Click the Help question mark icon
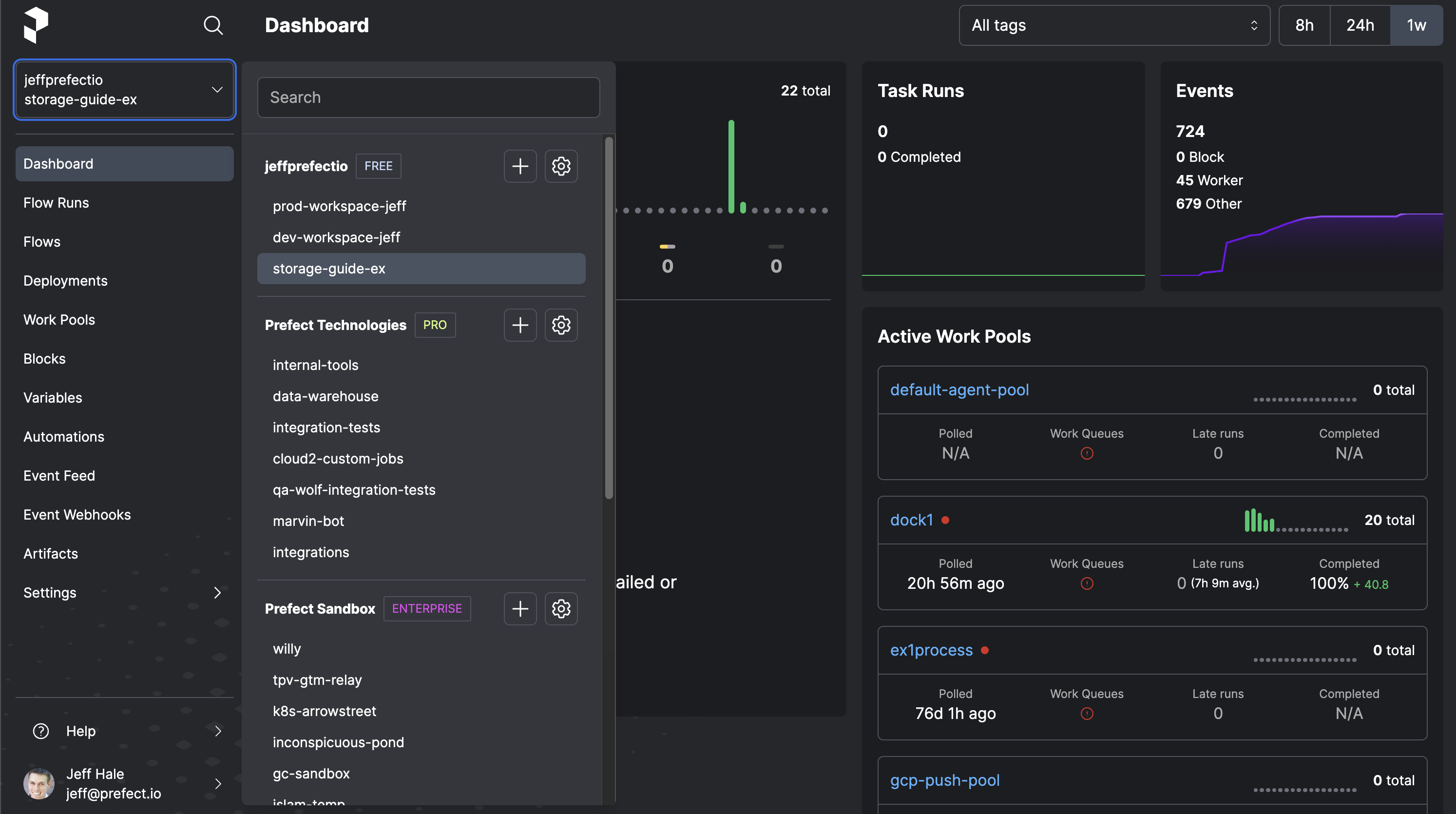This screenshot has height=814, width=1456. coord(41,731)
